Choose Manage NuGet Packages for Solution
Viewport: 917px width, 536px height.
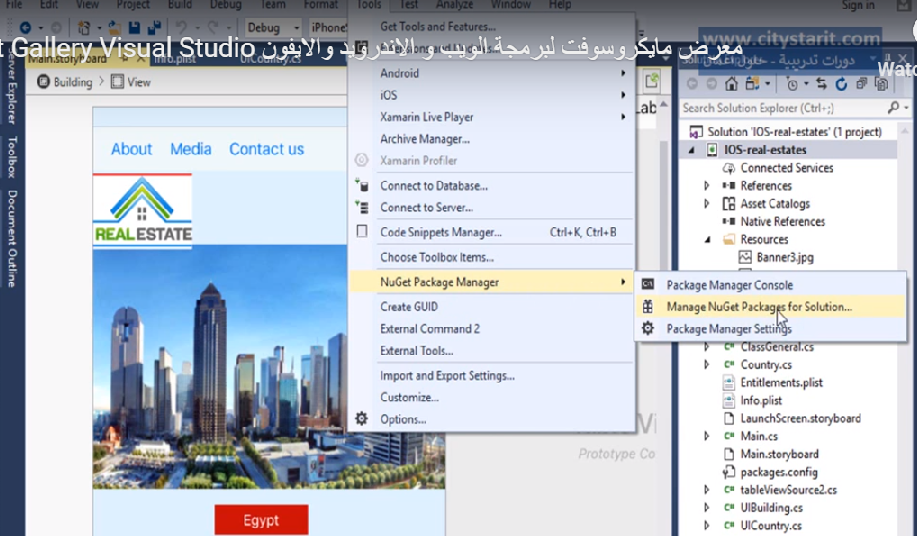click(x=771, y=306)
